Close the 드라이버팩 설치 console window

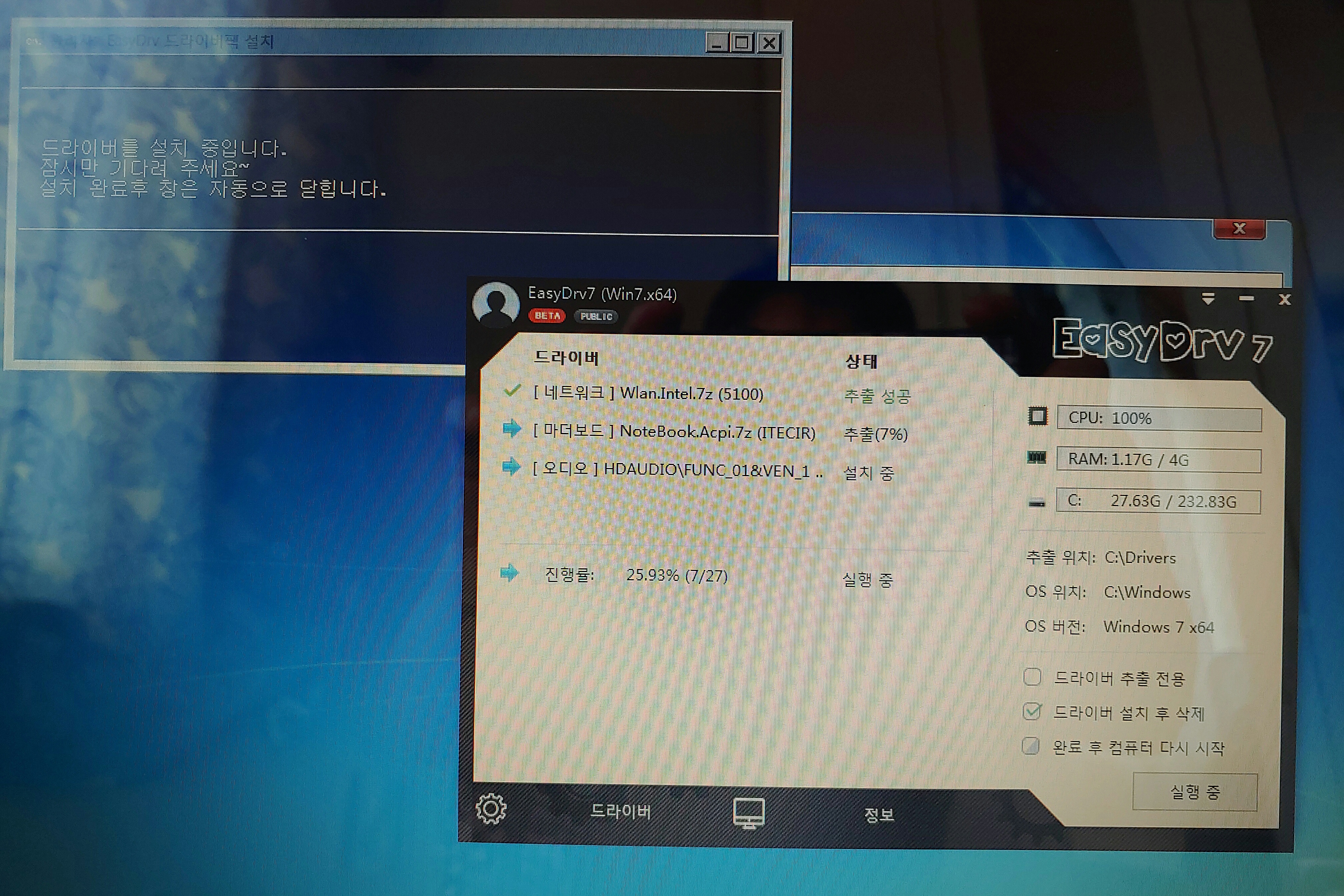point(769,43)
